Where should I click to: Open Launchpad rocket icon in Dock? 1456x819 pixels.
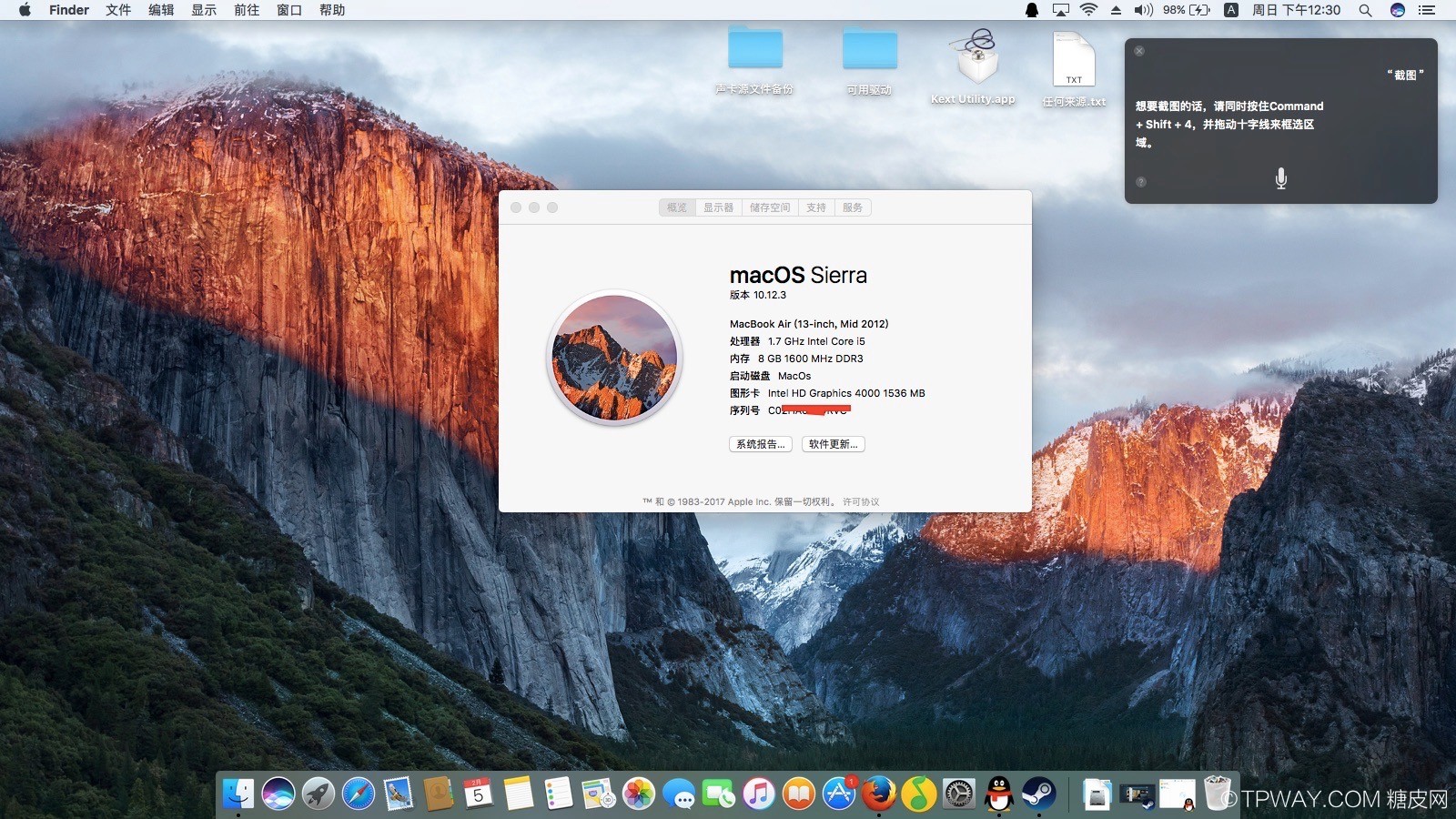coord(318,794)
